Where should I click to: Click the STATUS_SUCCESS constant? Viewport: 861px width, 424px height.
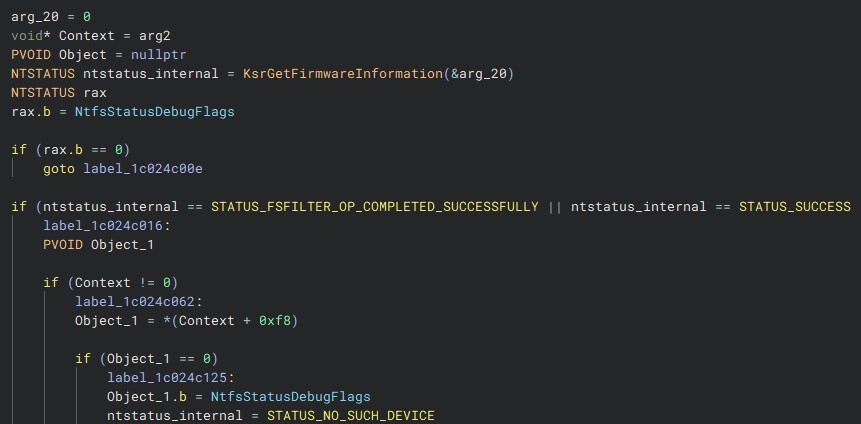click(x=795, y=207)
